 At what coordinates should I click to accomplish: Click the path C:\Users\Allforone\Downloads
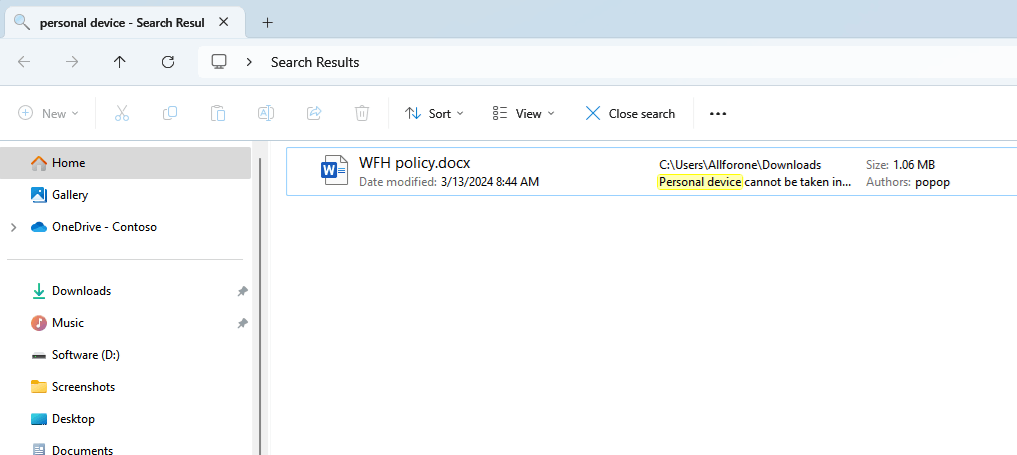click(740, 165)
